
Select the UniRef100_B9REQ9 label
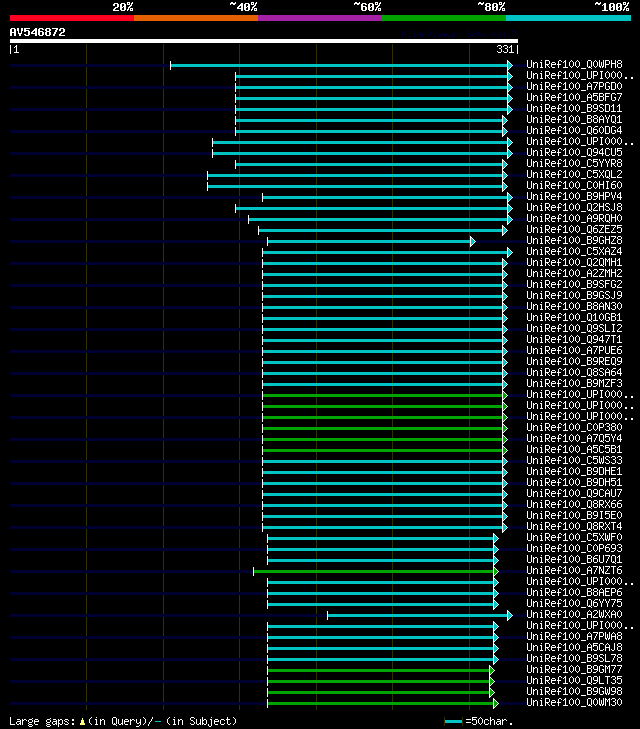click(x=574, y=361)
